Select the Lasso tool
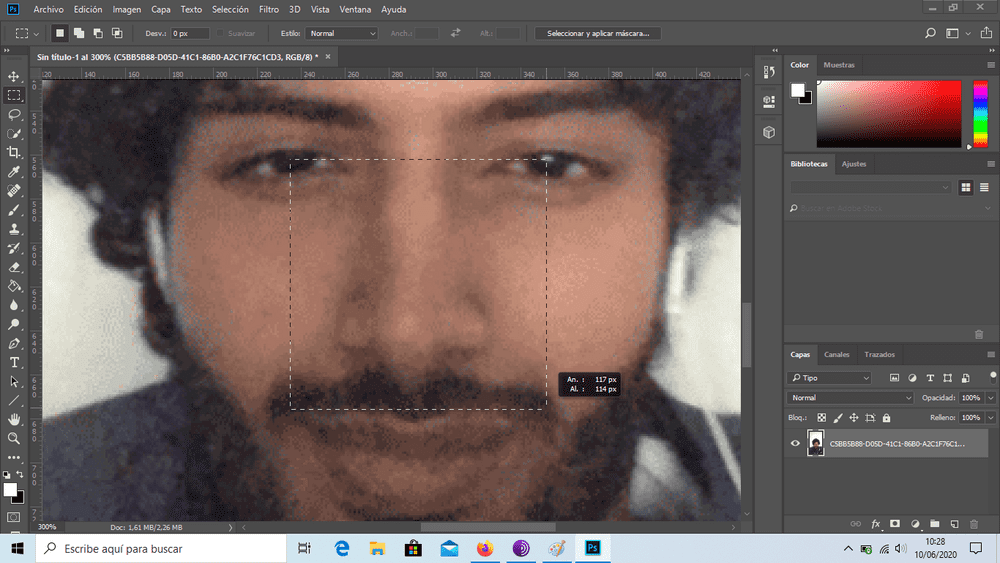The height and width of the screenshot is (563, 1000). tap(13, 115)
